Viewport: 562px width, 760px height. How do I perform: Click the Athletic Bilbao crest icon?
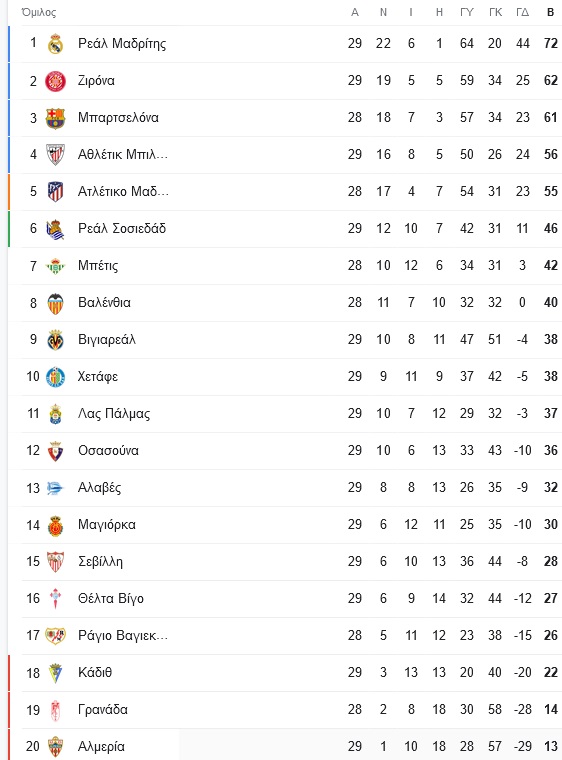55,155
